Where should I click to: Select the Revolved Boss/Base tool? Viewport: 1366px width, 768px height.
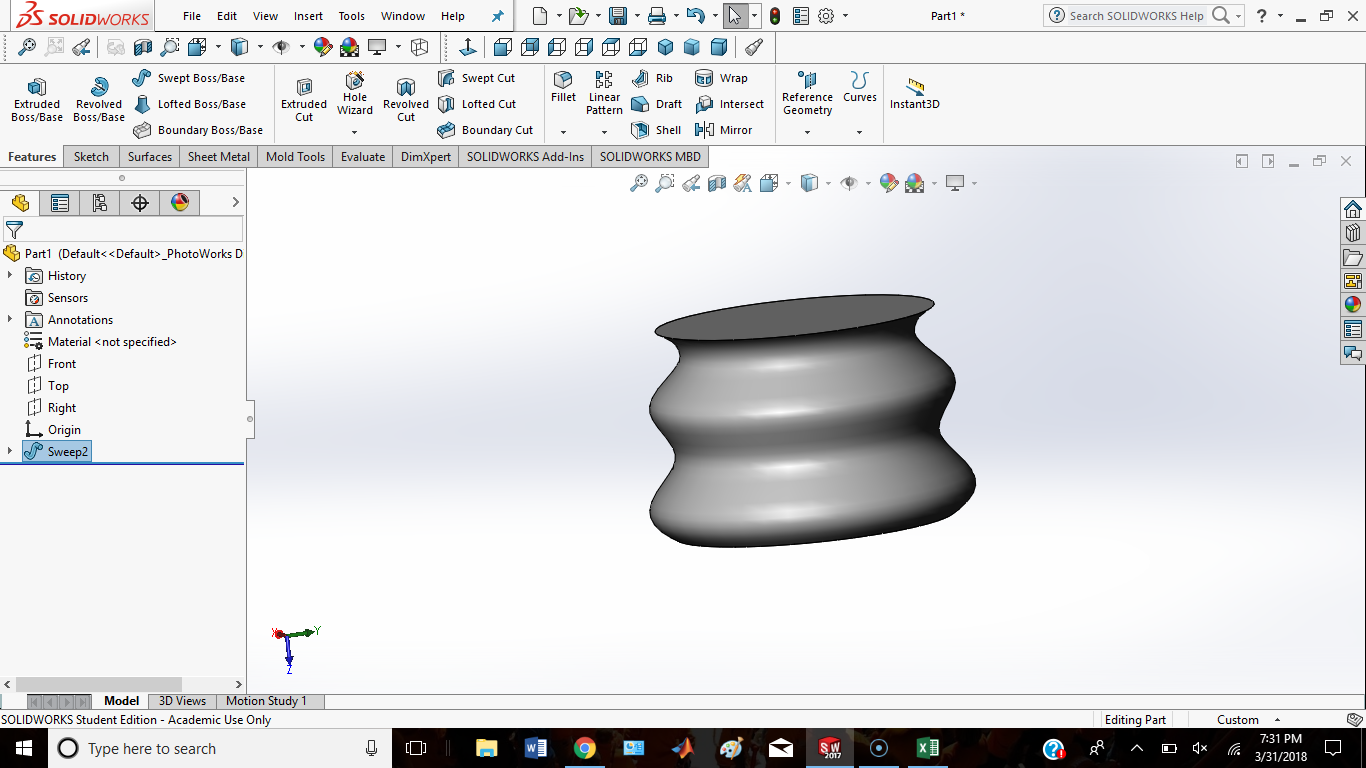(99, 100)
